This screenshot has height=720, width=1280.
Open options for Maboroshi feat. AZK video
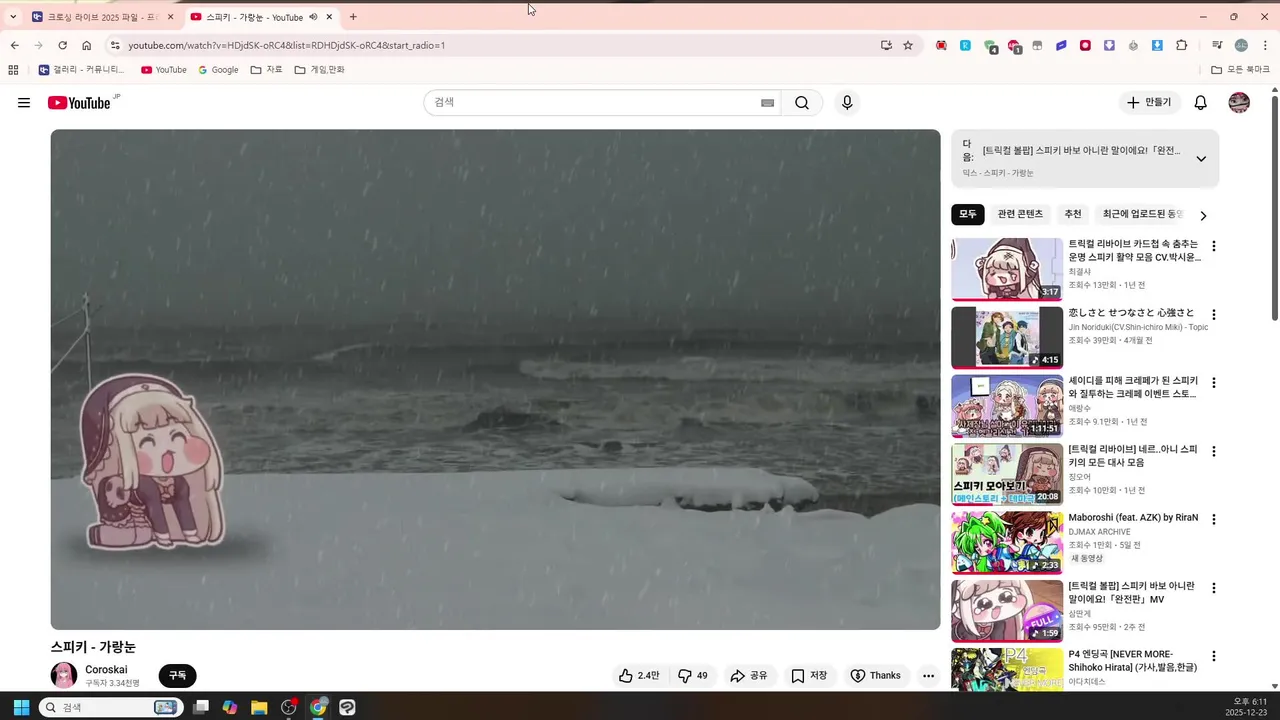[1214, 520]
